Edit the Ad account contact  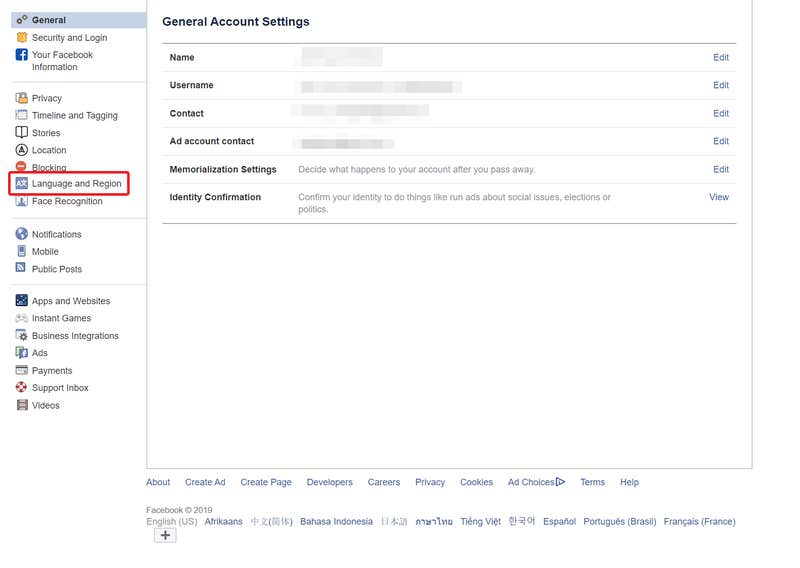click(720, 141)
